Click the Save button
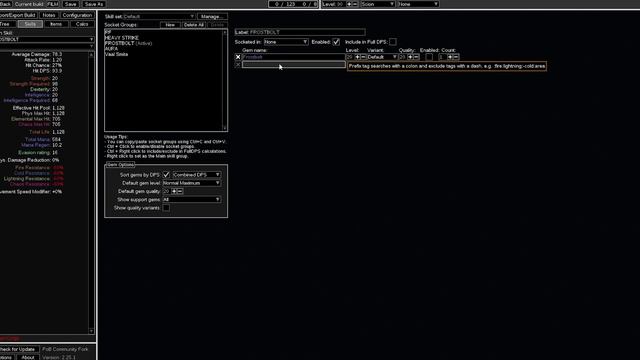This screenshot has width=640, height=360. [71, 4]
